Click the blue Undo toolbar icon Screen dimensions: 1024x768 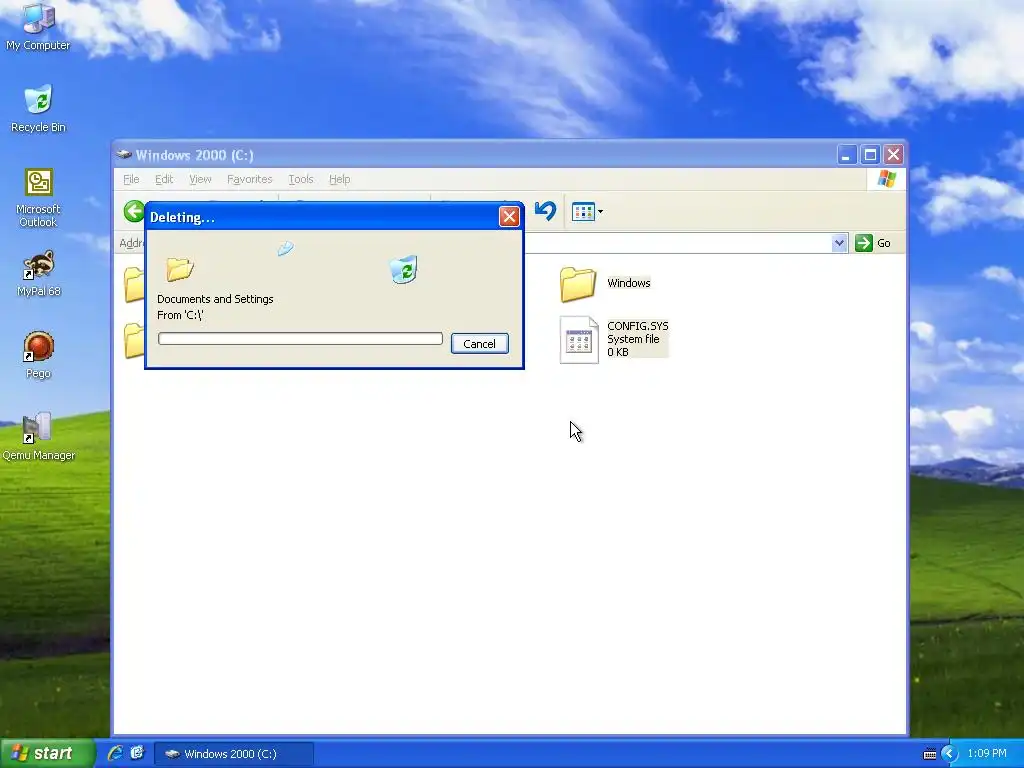(x=545, y=211)
